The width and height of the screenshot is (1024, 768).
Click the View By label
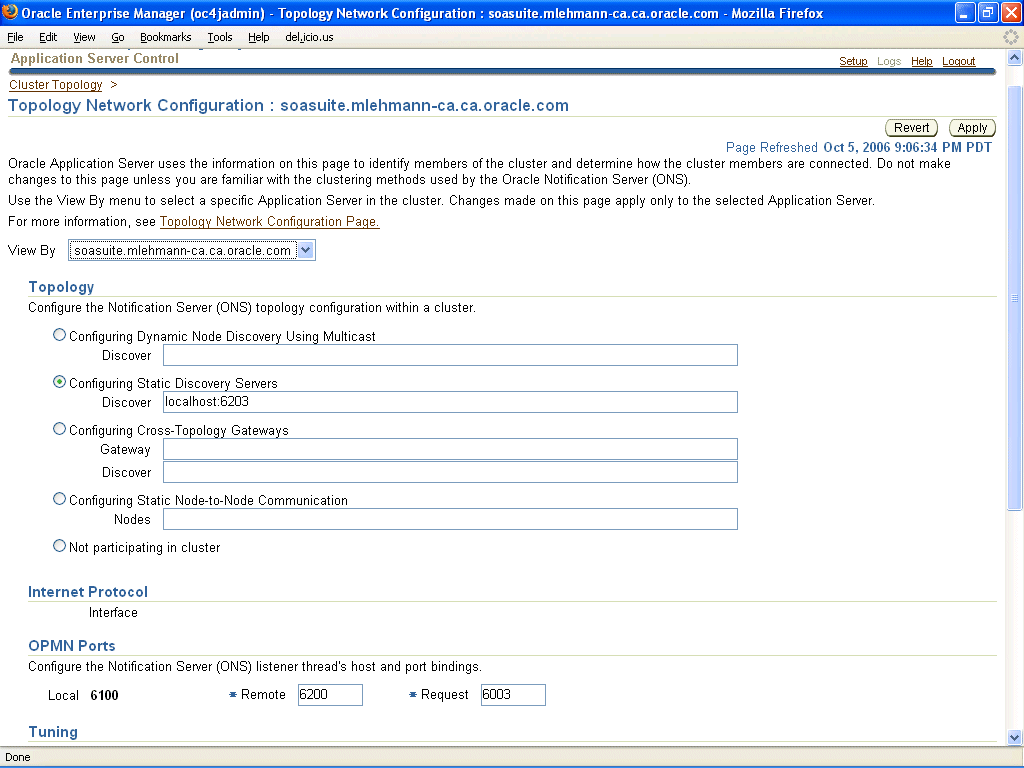point(32,250)
